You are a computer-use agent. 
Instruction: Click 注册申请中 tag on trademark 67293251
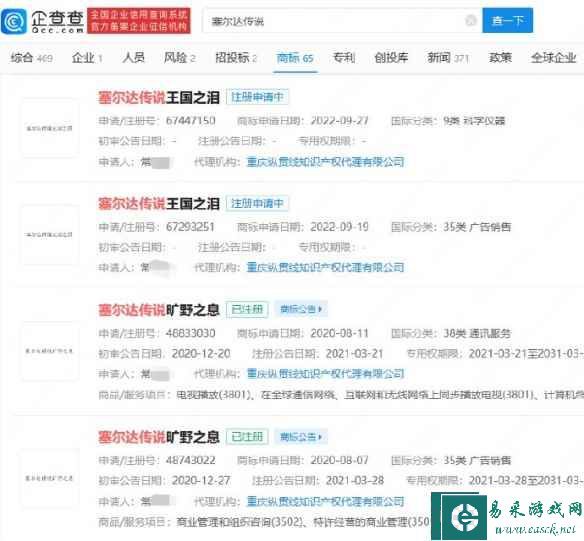tap(257, 204)
